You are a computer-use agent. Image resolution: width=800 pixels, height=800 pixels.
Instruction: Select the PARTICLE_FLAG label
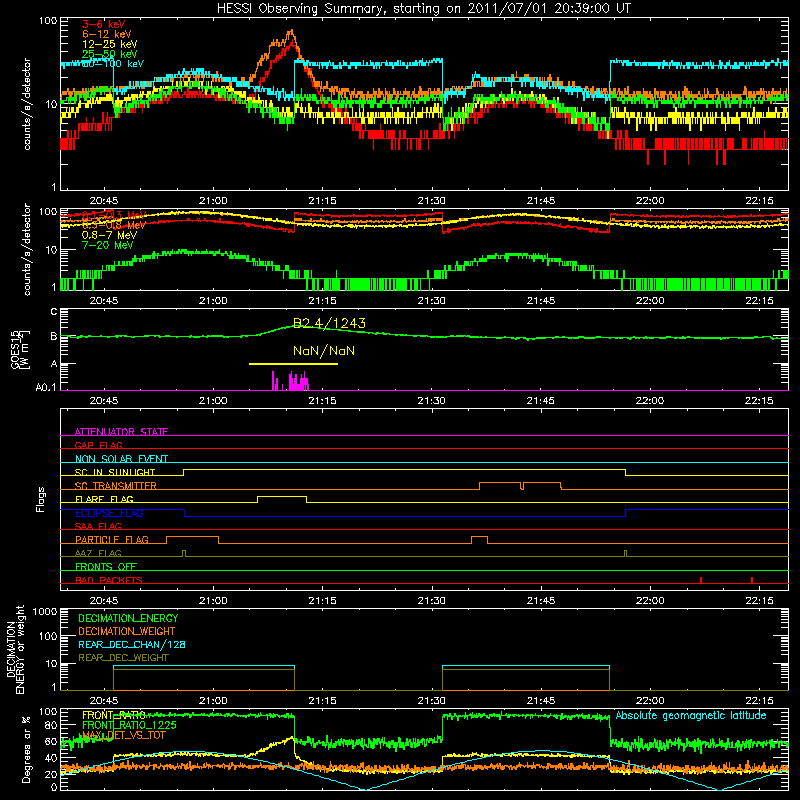tap(112, 539)
